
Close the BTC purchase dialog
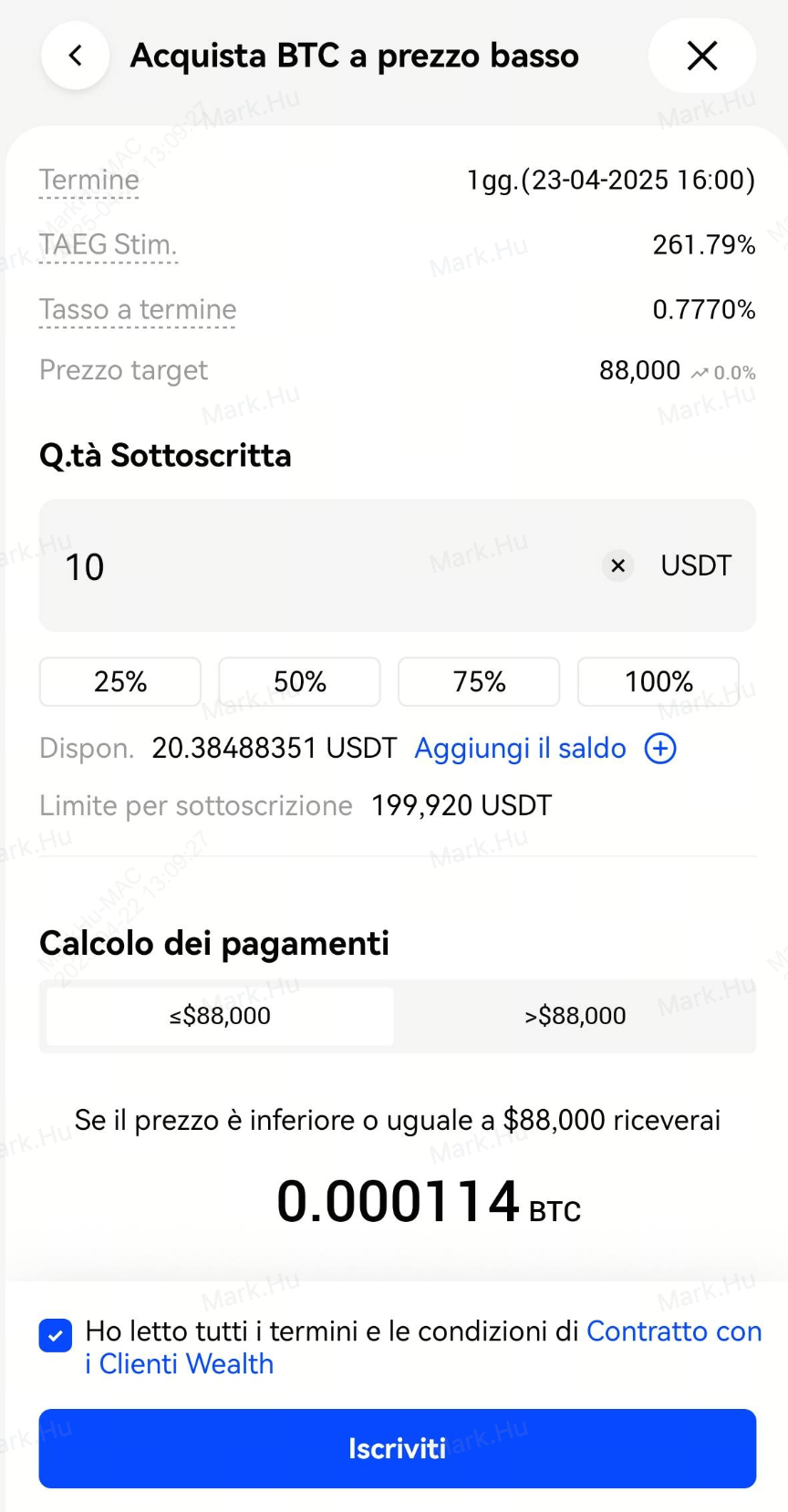[701, 56]
